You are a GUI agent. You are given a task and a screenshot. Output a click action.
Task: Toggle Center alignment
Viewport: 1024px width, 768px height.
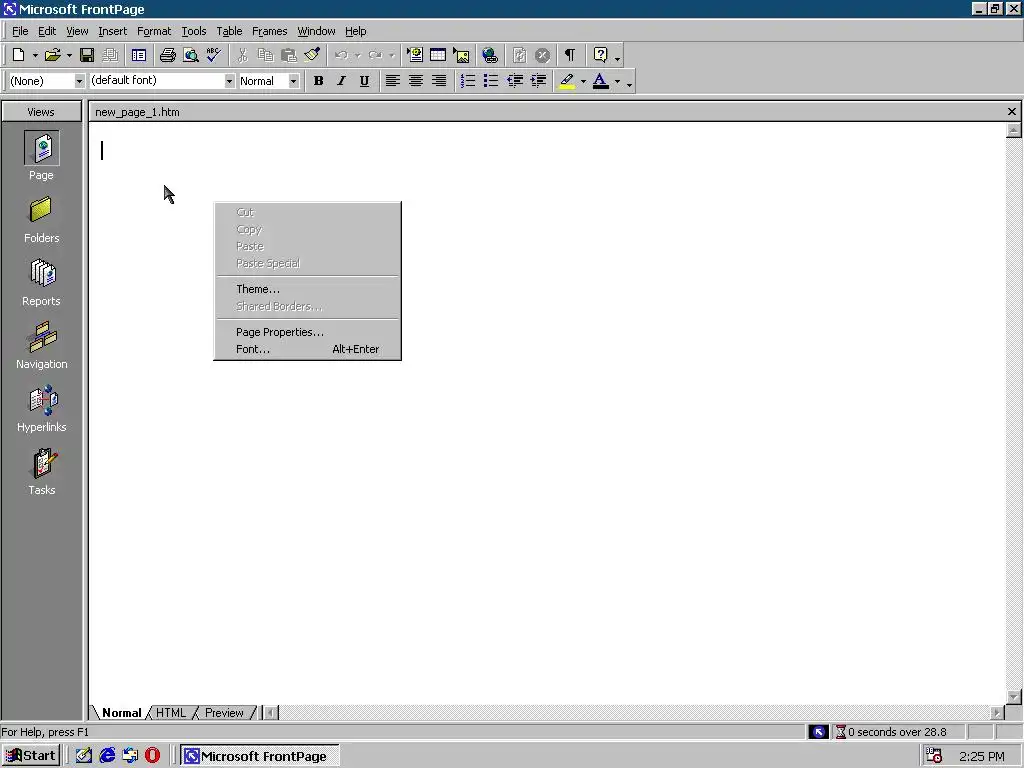click(415, 81)
